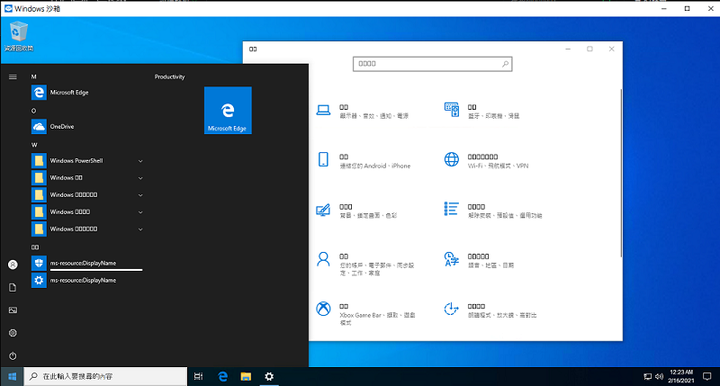Click the gear settings app icon in Start list
This screenshot has width=720, height=386.
click(x=39, y=280)
